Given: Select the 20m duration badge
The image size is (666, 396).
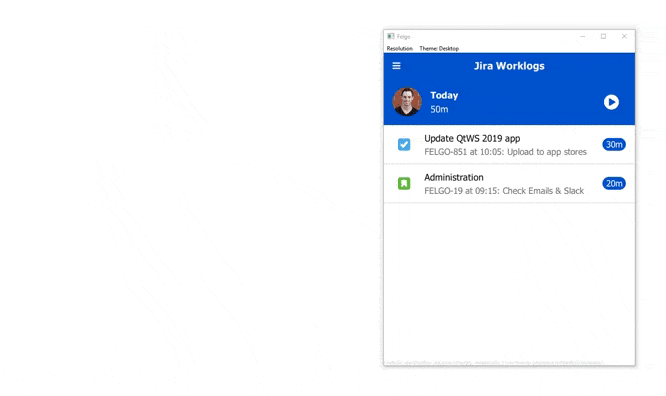Looking at the screenshot, I should click(x=614, y=184).
